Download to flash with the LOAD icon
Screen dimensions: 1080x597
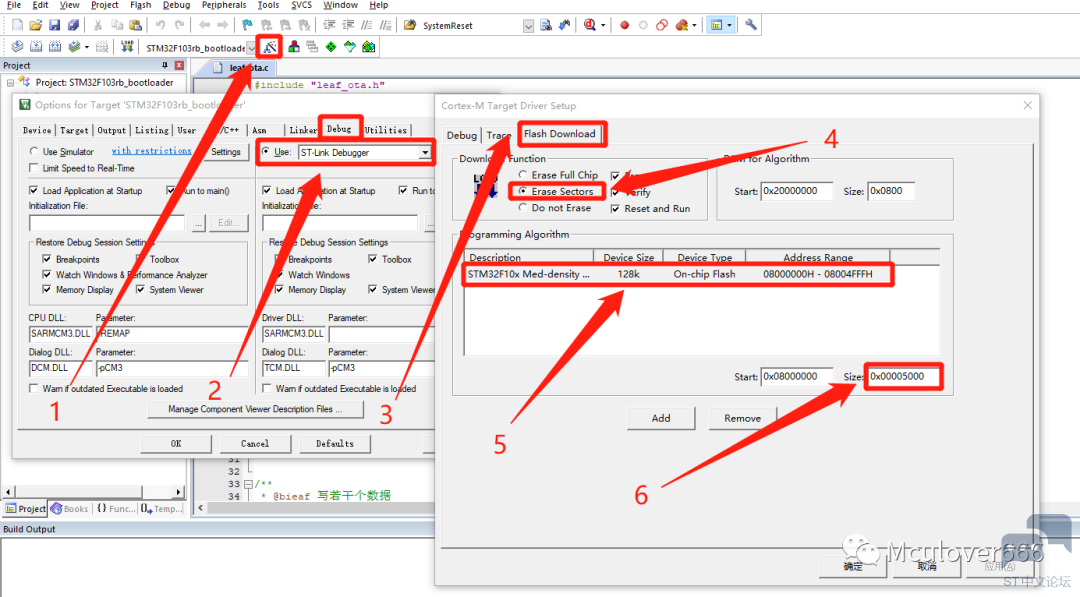click(127, 47)
